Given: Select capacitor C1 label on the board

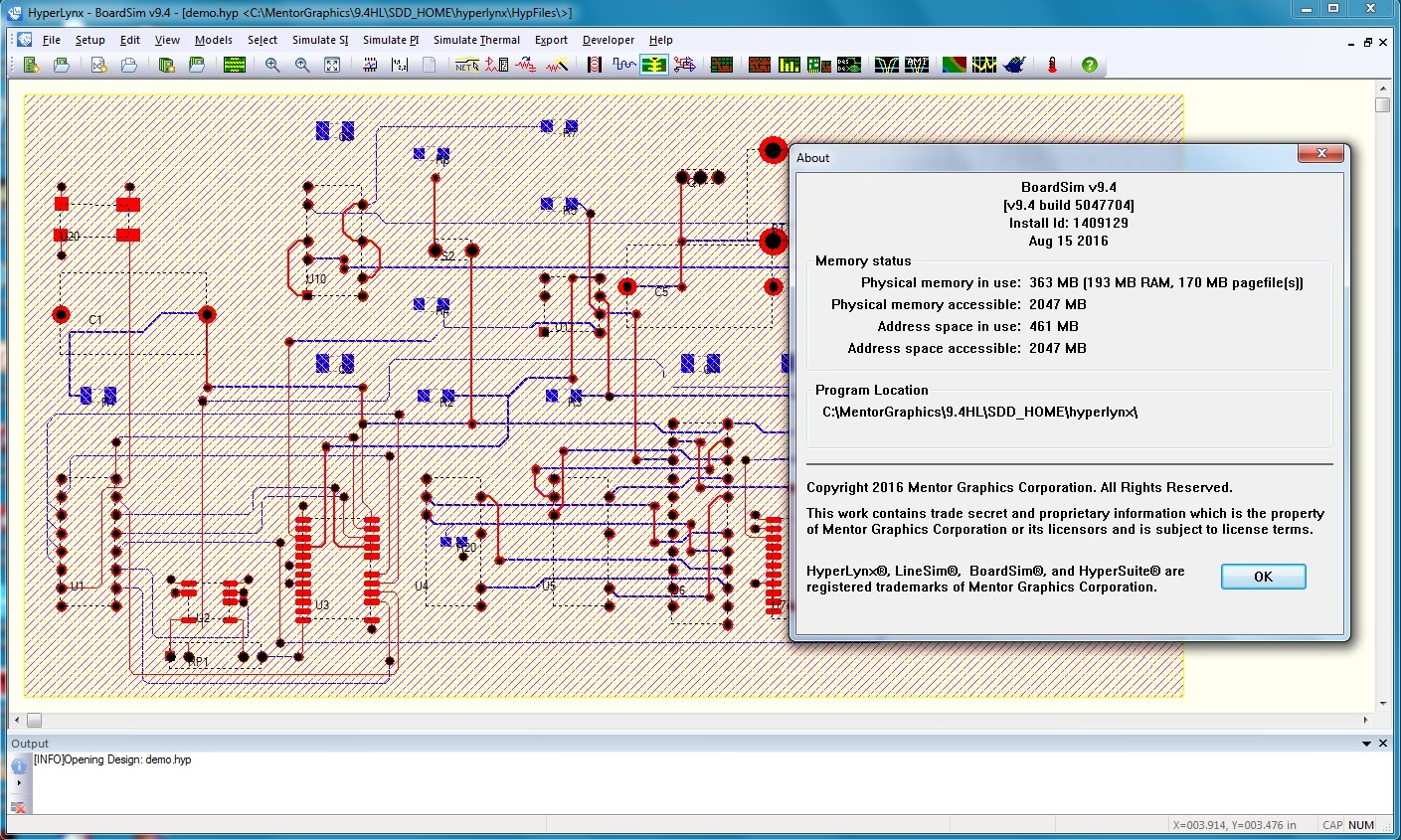Looking at the screenshot, I should pos(95,320).
